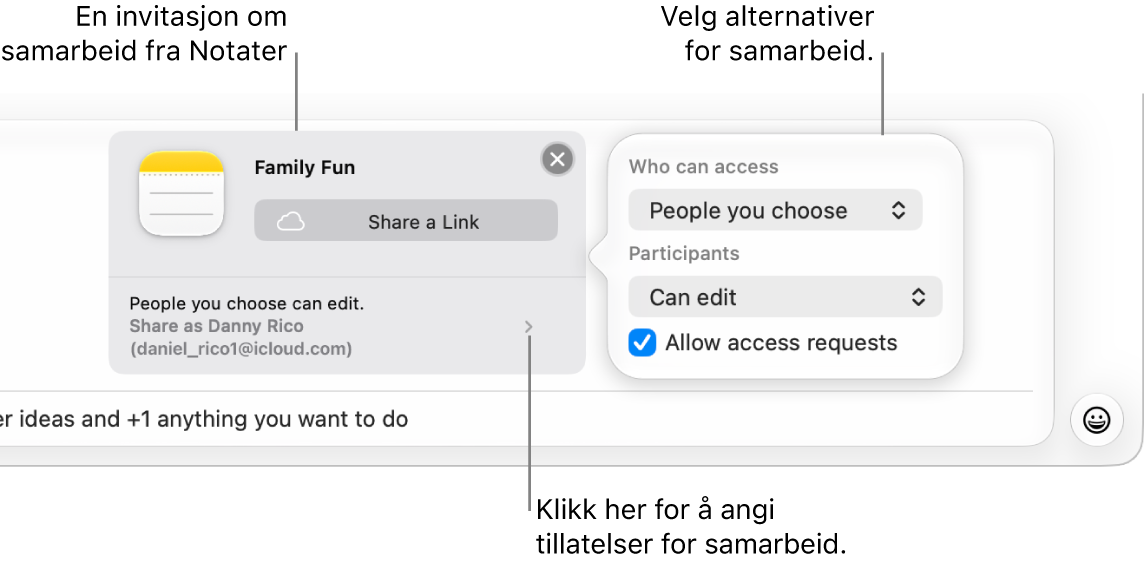Click the Participants section label
Viewport: 1144px width, 564px height.
tap(684, 254)
